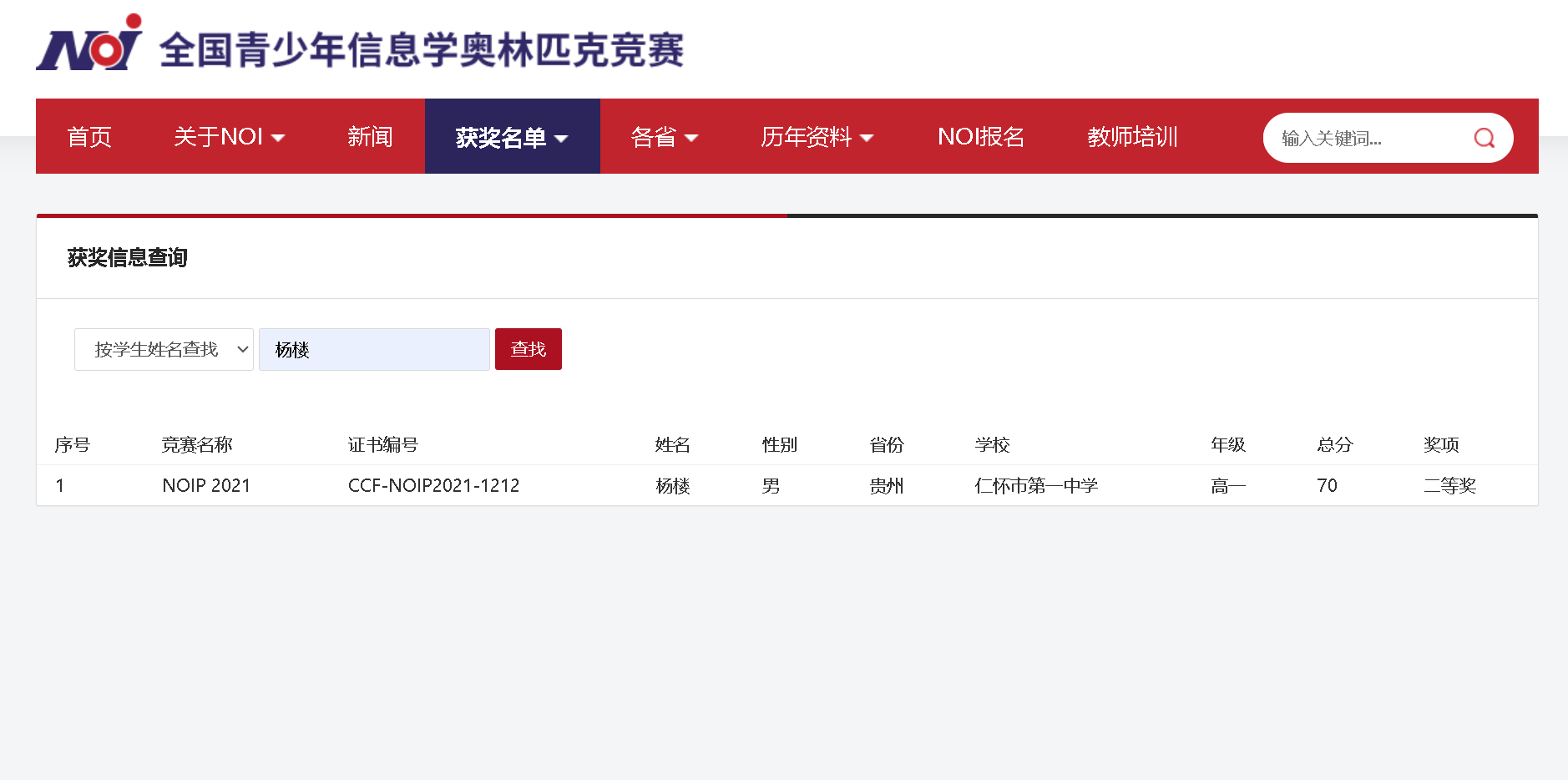This screenshot has width=1568, height=780.
Task: Click the 奖项 column header
Action: [x=1442, y=445]
